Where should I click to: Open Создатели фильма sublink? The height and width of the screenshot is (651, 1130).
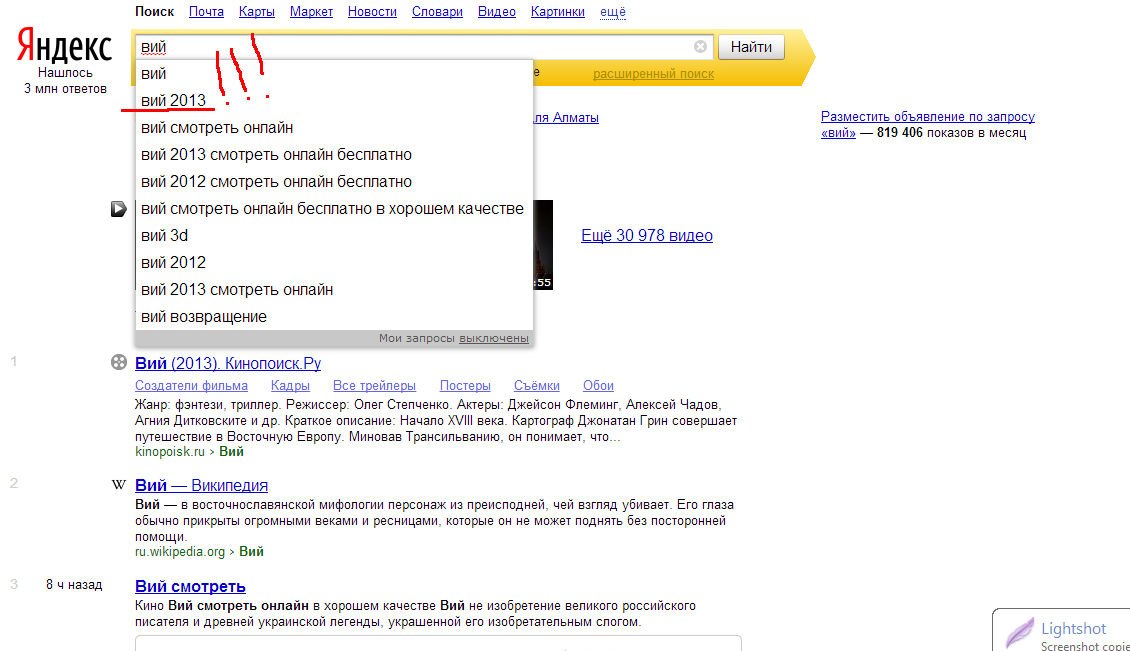191,386
